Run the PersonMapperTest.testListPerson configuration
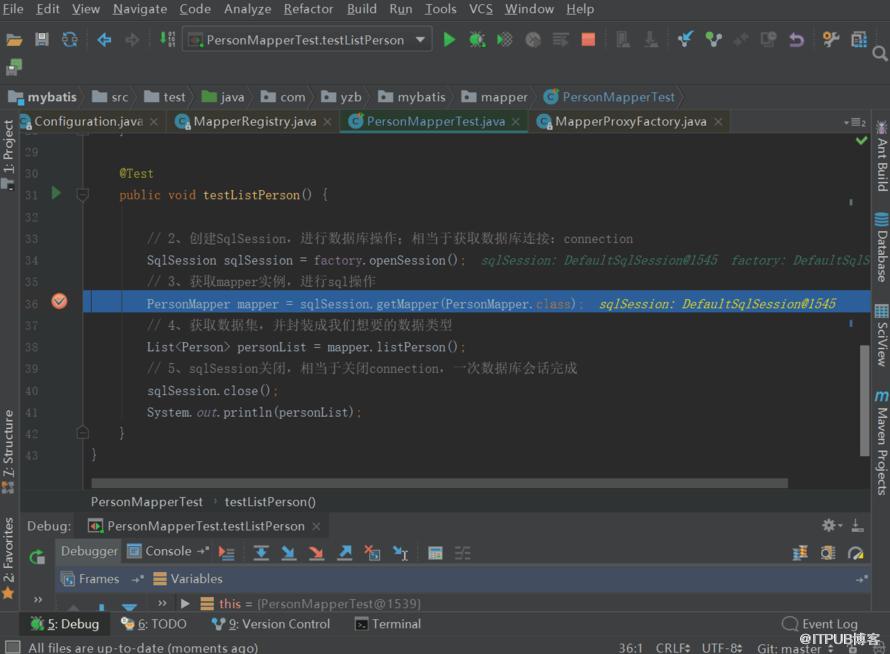 pos(449,40)
